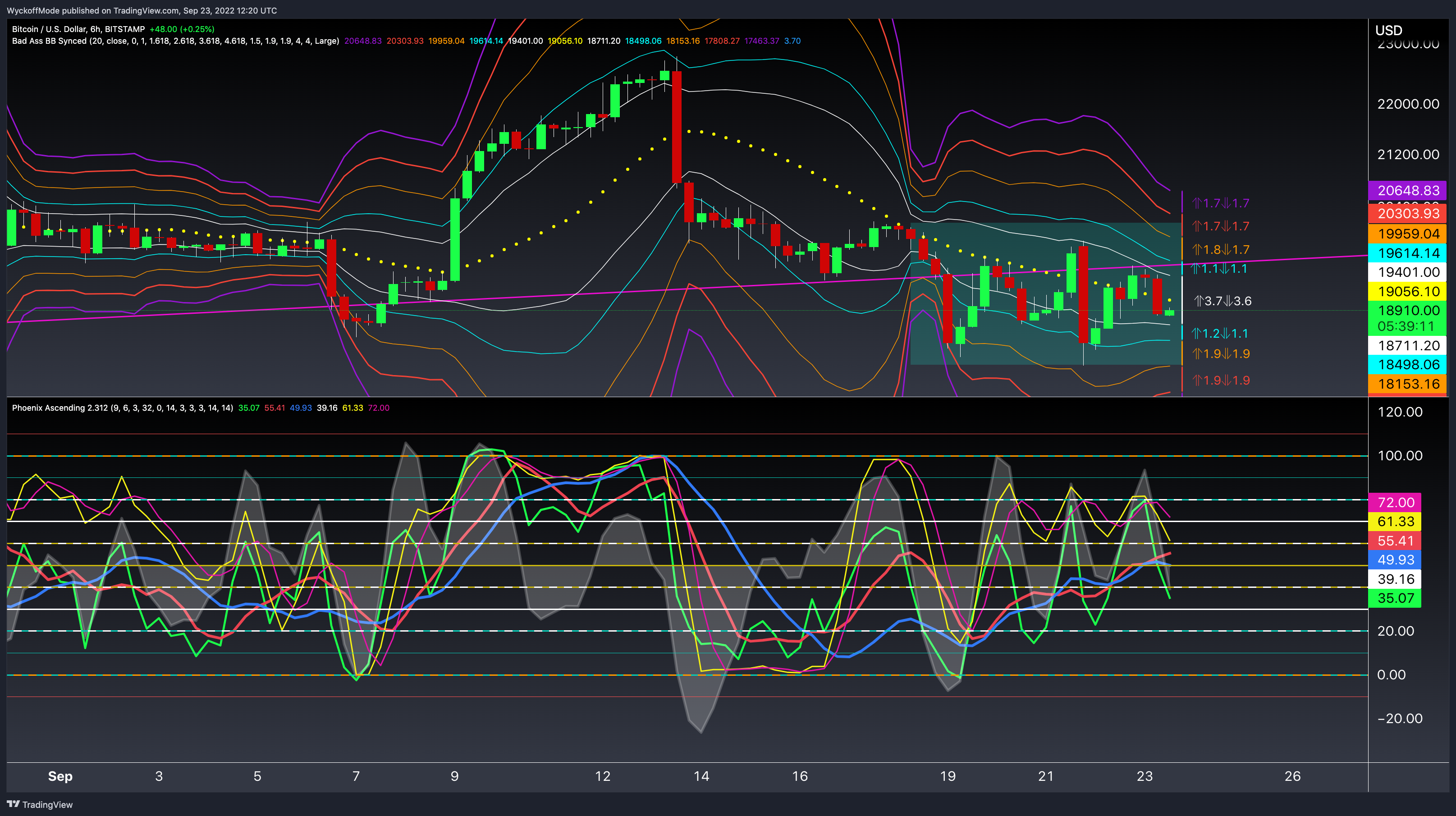Open the Phoenix Ascending 2.312 indicator legend
This screenshot has height=816, width=1456.
(123, 408)
